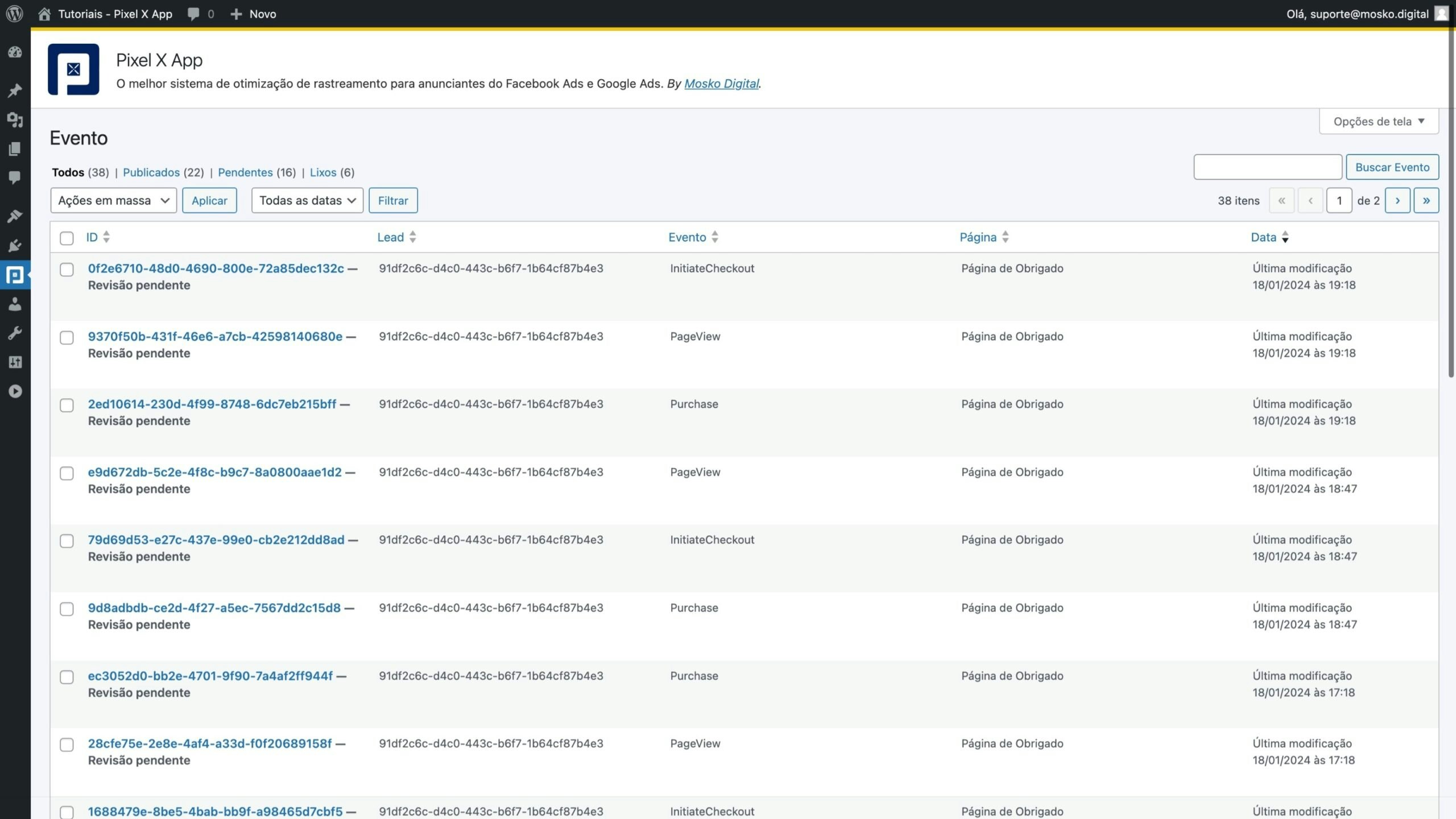Click the vertical page scrollbar
This screenshot has width=1456, height=819.
pos(1451,205)
